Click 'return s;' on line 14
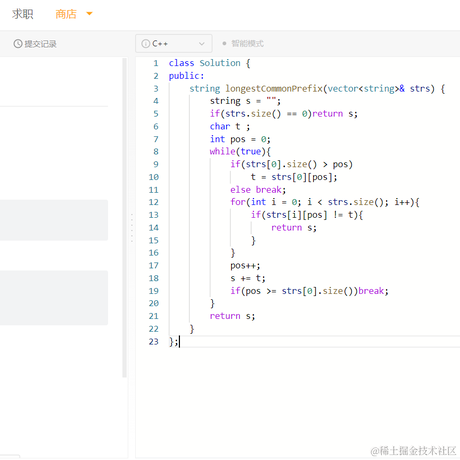 [x=294, y=227]
